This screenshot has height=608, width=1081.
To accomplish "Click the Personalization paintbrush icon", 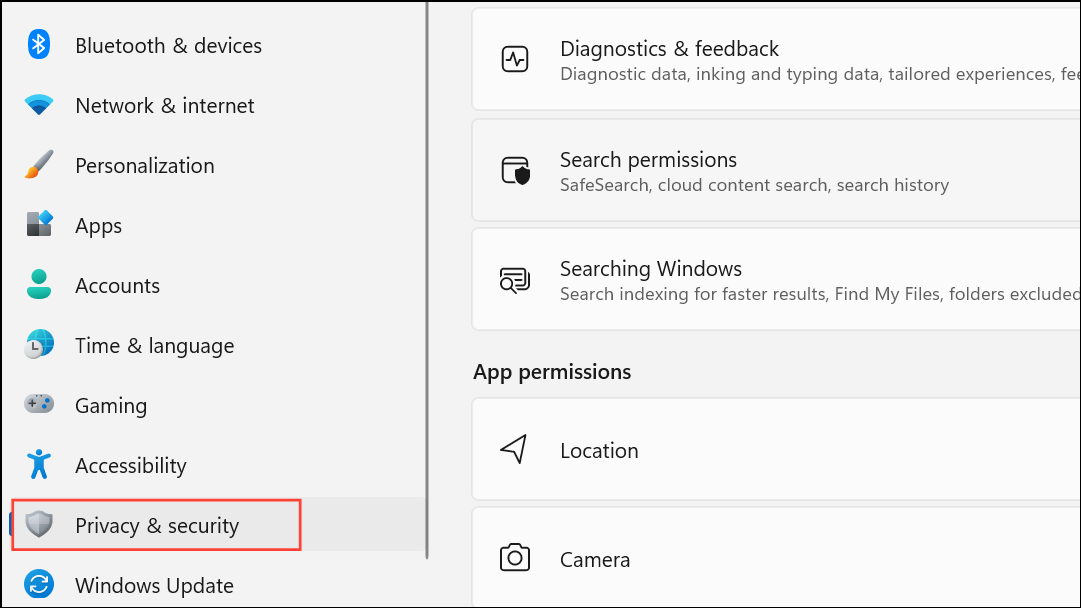I will pos(39,165).
